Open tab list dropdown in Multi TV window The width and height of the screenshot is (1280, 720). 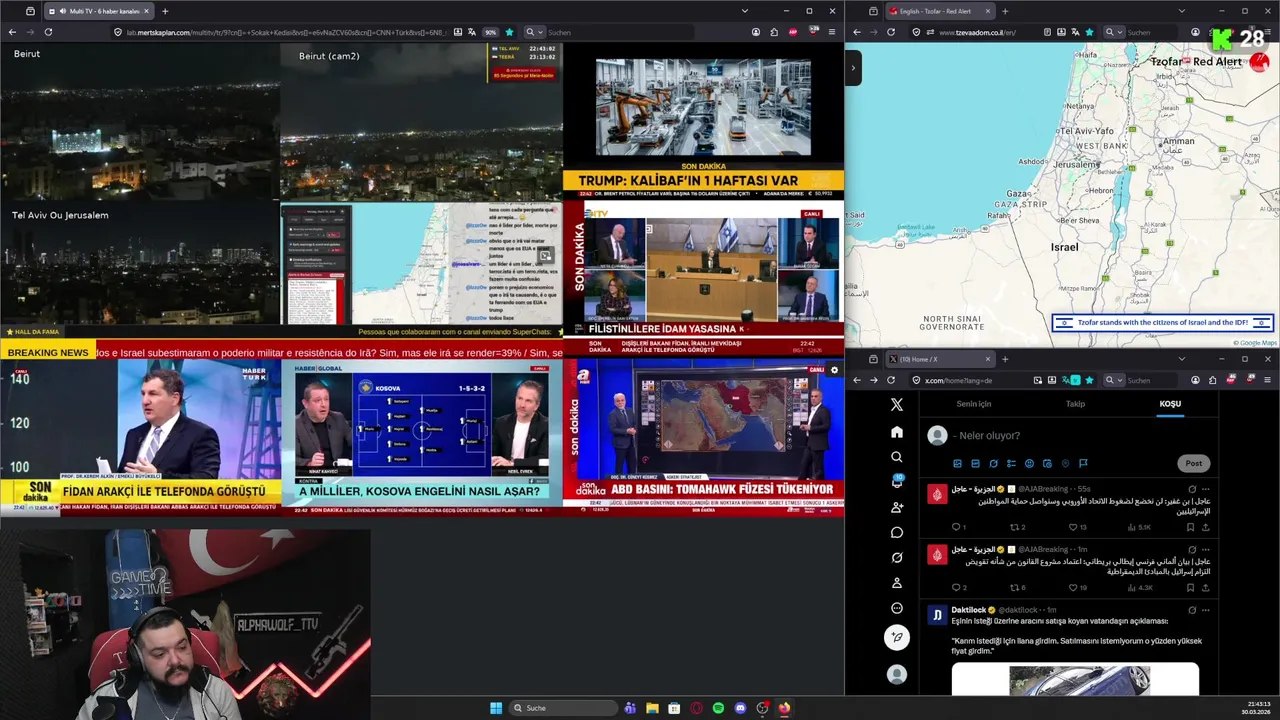point(744,11)
